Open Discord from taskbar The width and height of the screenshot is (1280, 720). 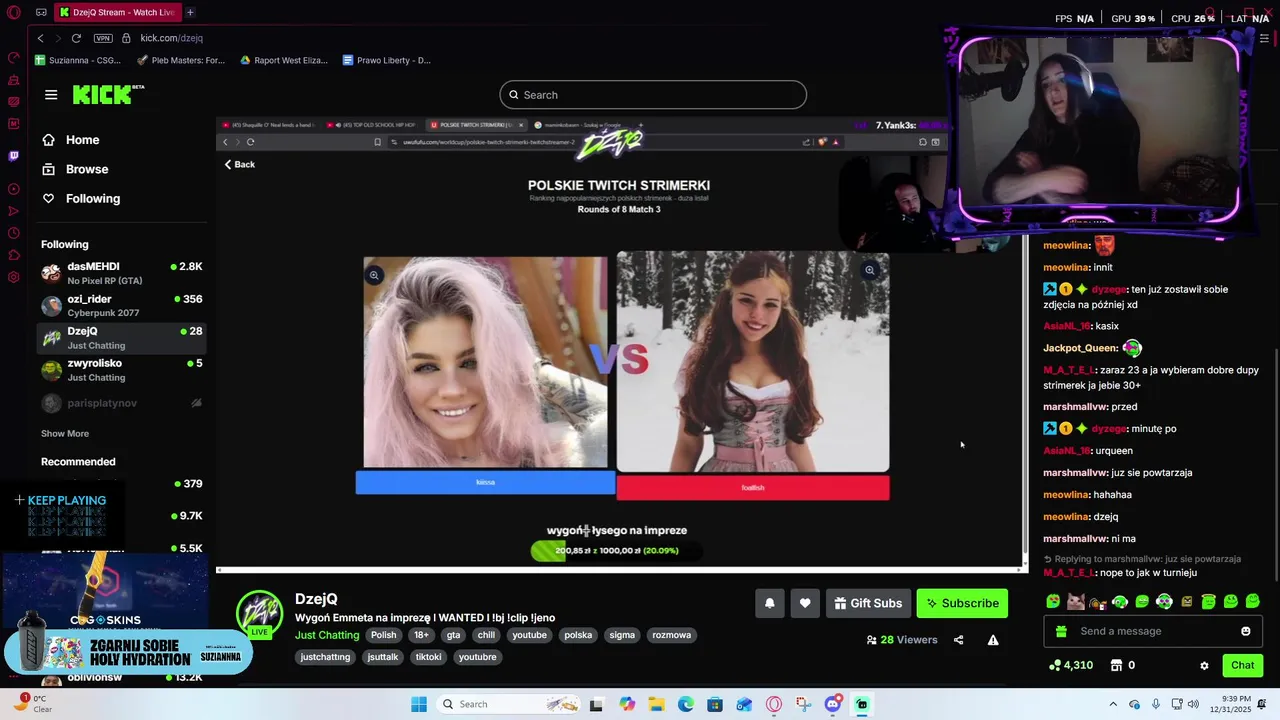point(832,704)
